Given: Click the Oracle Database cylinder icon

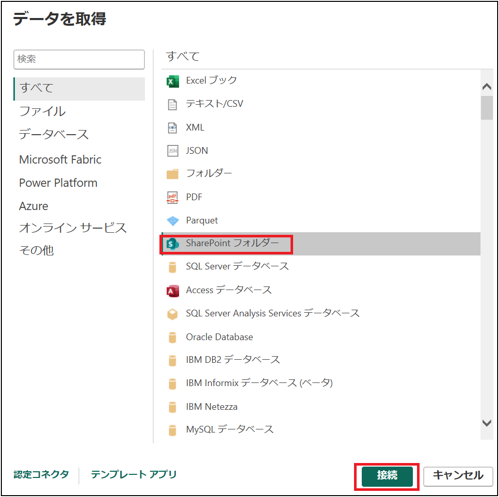Looking at the screenshot, I should (x=172, y=337).
